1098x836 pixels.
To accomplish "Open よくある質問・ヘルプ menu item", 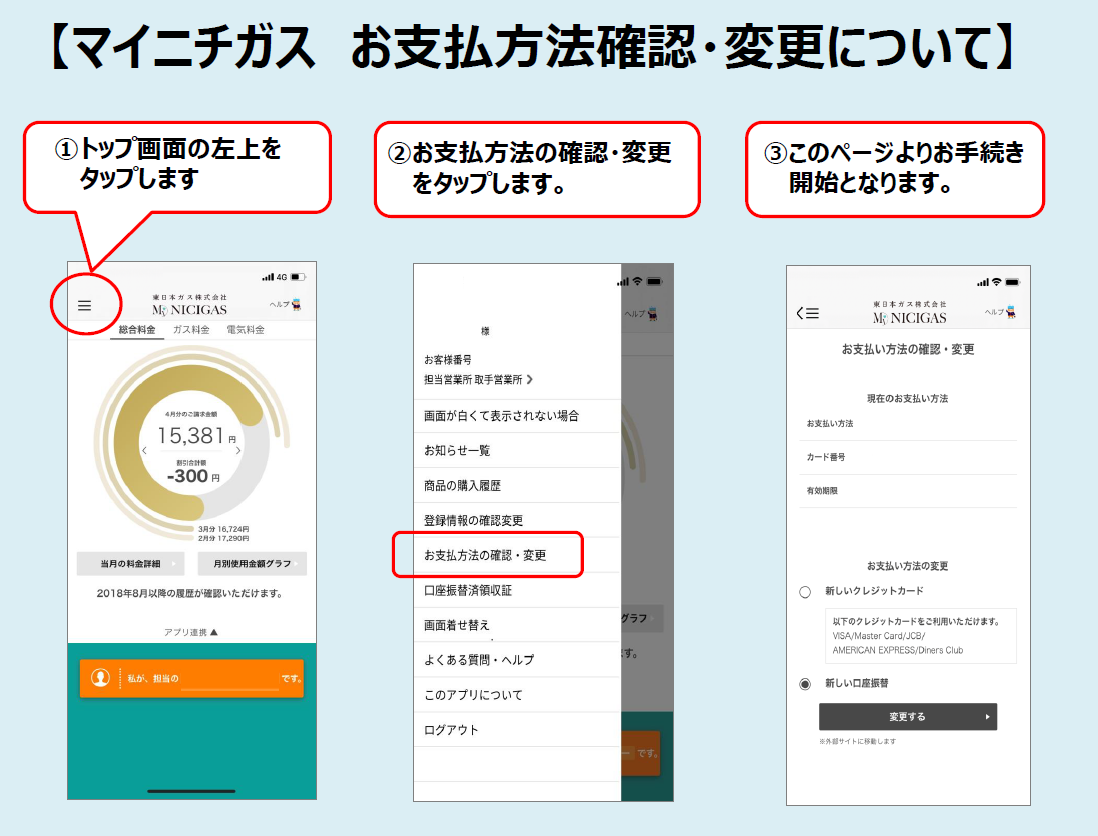I will (x=517, y=660).
